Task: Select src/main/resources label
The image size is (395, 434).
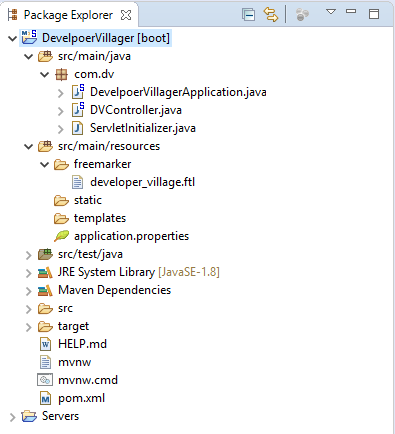Action: 109,146
